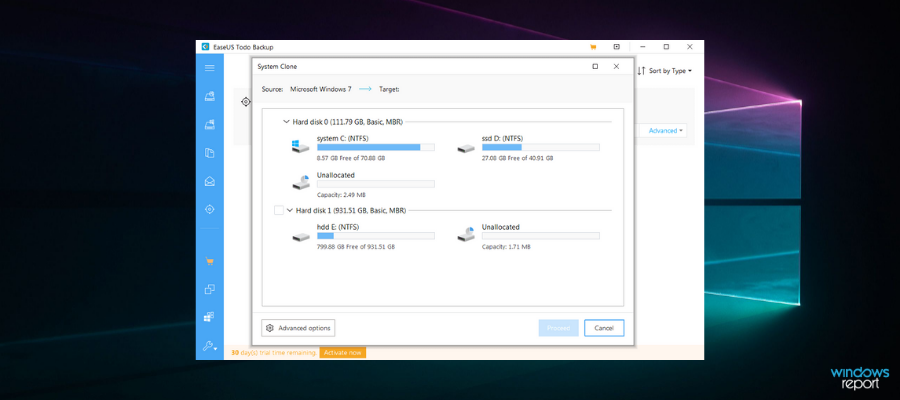Image resolution: width=900 pixels, height=400 pixels.
Task: Collapse the Hard disk 0 group
Action: [x=286, y=122]
